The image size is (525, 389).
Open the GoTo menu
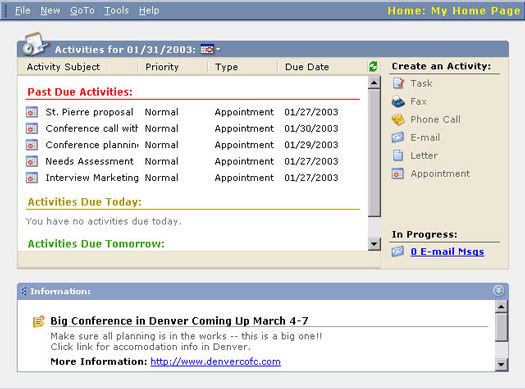[82, 11]
